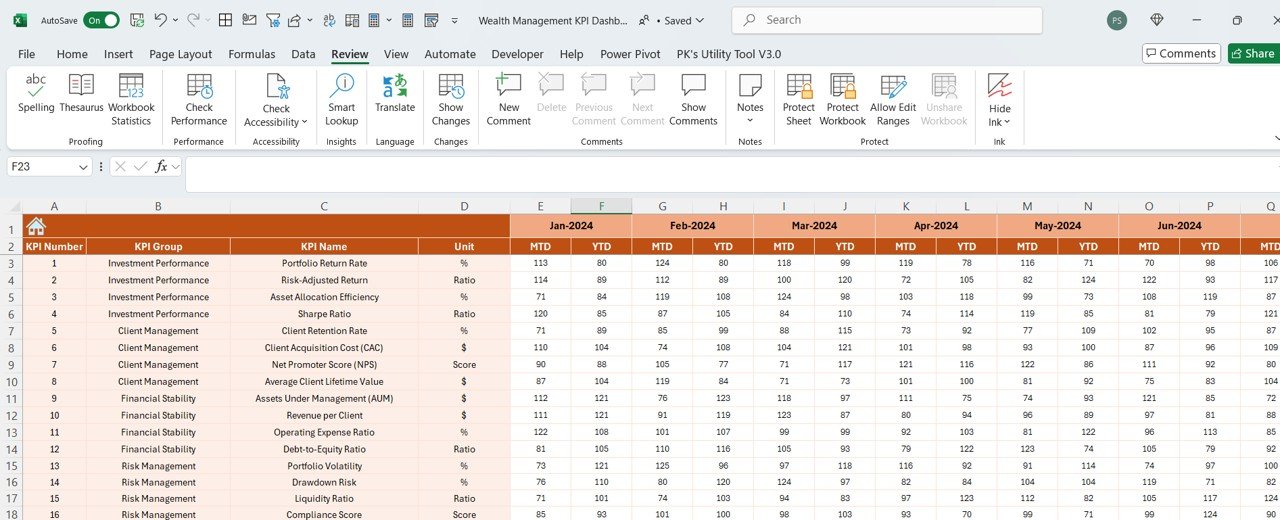Viewport: 1280px width, 520px height.
Task: Click the Compliance Score cell
Action: 324,515
